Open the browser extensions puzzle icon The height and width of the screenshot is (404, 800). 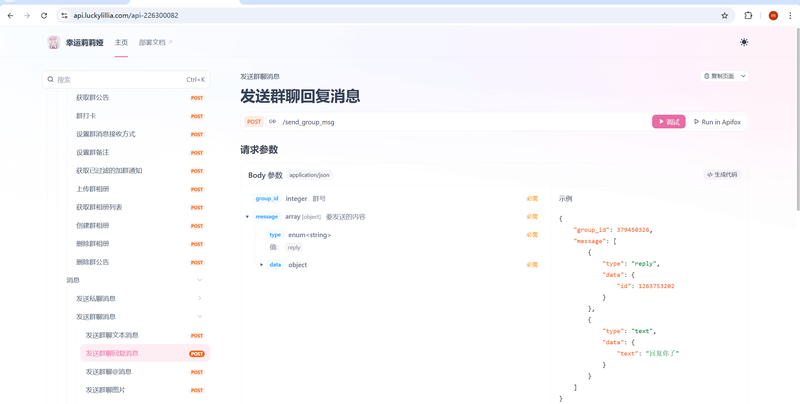748,16
